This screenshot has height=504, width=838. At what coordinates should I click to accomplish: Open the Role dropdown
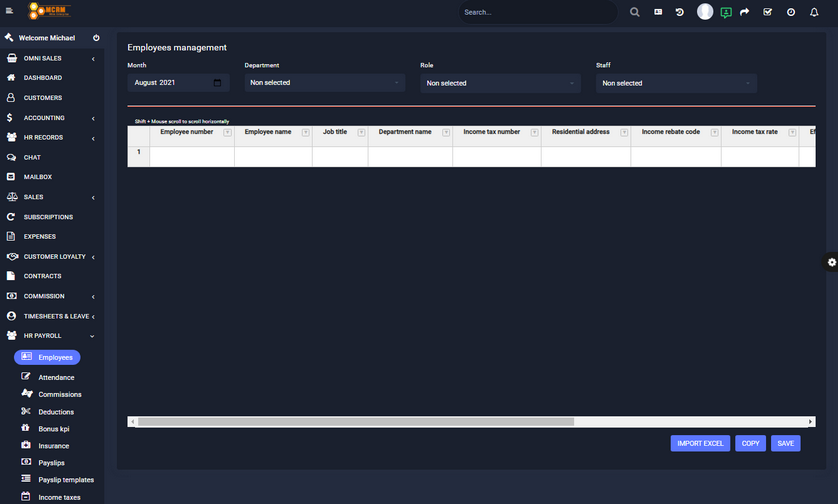[500, 83]
